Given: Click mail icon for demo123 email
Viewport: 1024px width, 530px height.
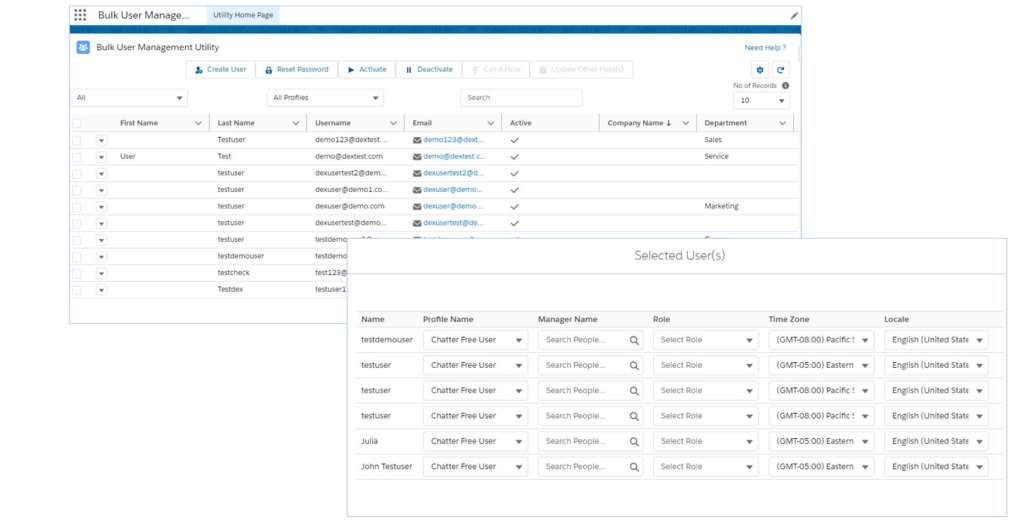Looking at the screenshot, I should pos(417,140).
